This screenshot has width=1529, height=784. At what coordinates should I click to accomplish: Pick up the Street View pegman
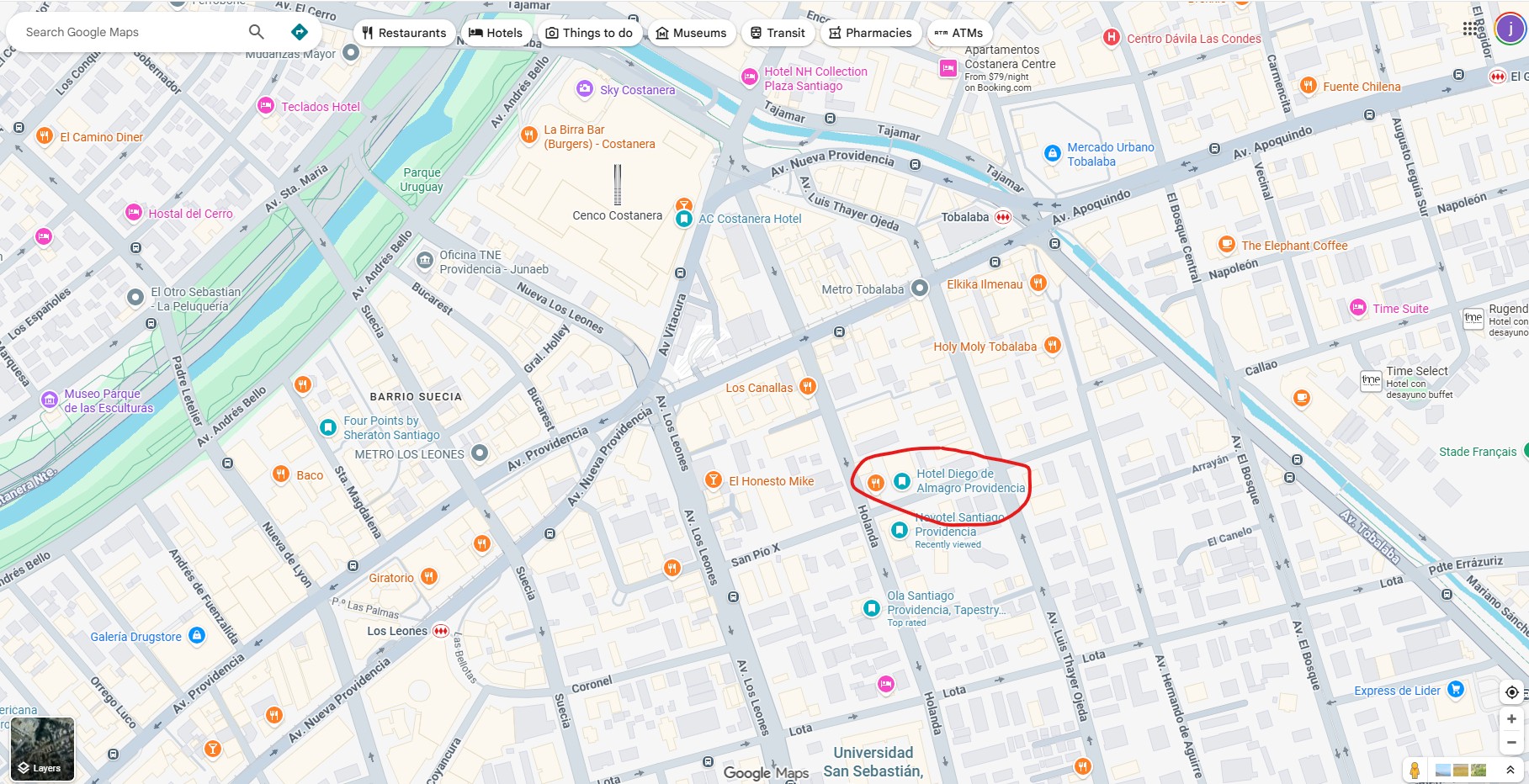[x=1415, y=770]
